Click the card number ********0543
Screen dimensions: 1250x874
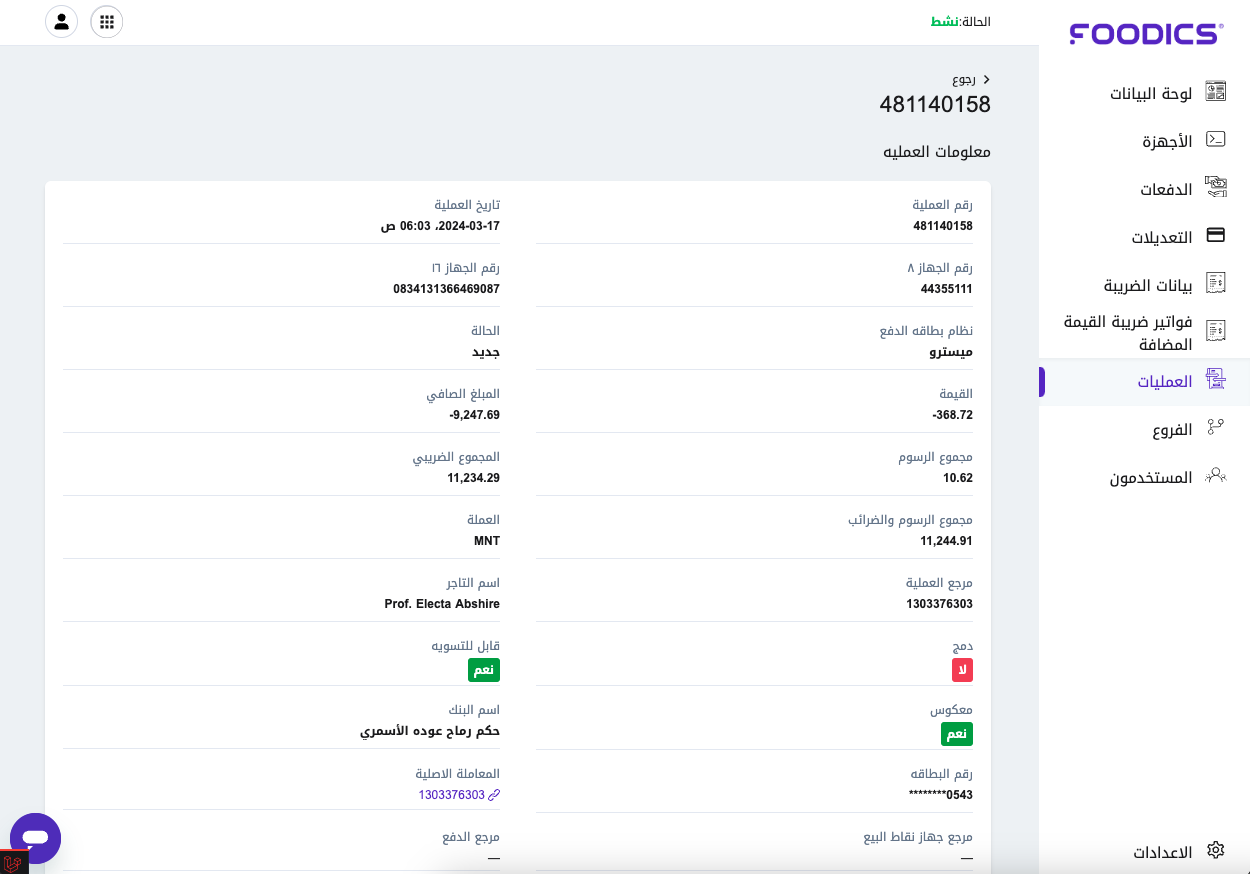tap(941, 795)
